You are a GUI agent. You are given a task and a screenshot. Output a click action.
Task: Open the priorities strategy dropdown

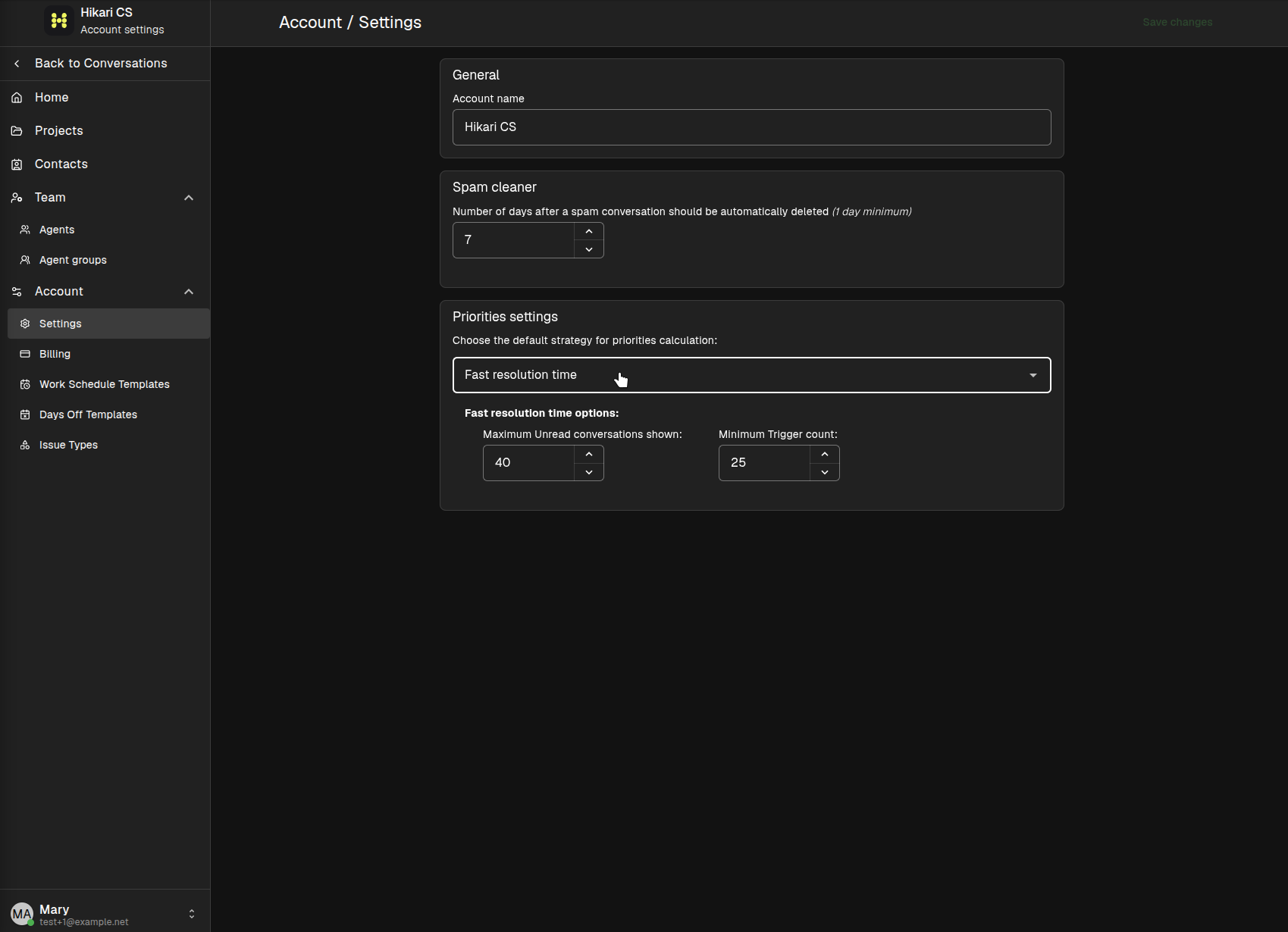[751, 375]
